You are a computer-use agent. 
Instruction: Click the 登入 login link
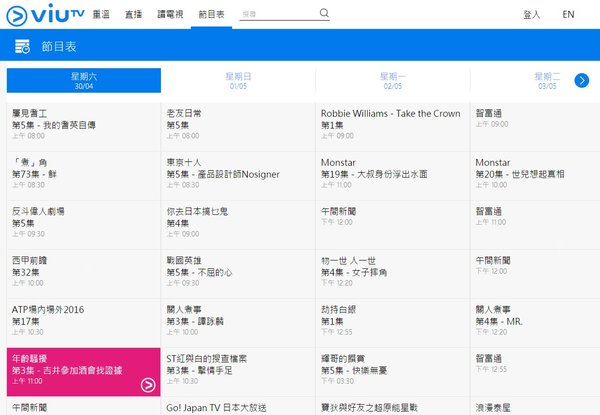click(x=532, y=15)
